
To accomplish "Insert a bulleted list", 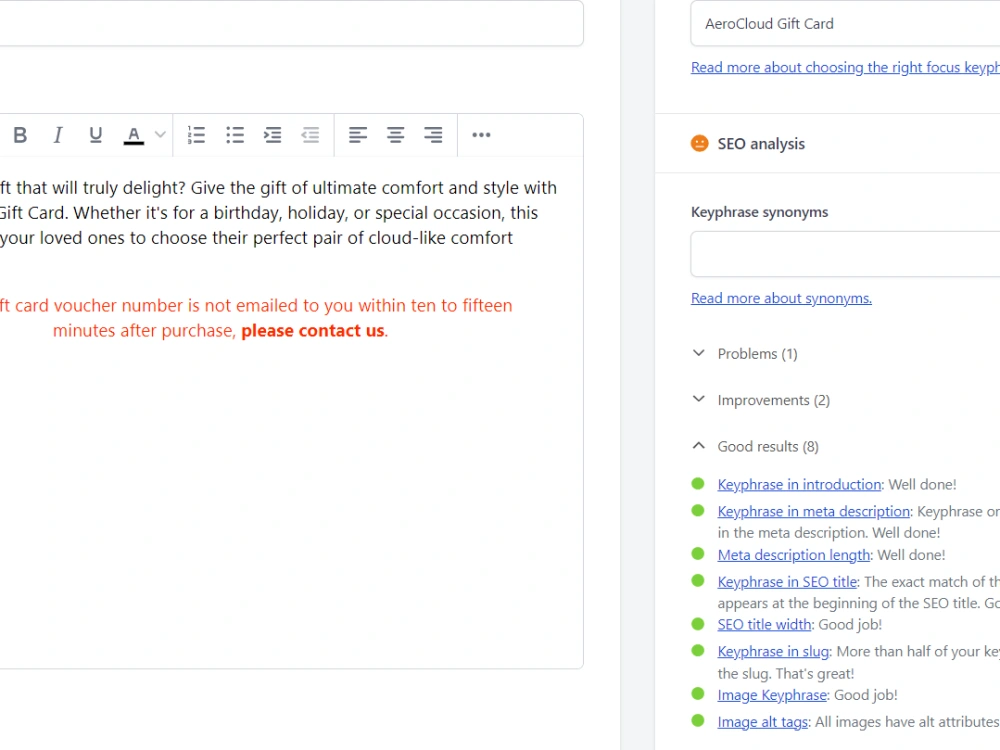I will pos(235,135).
